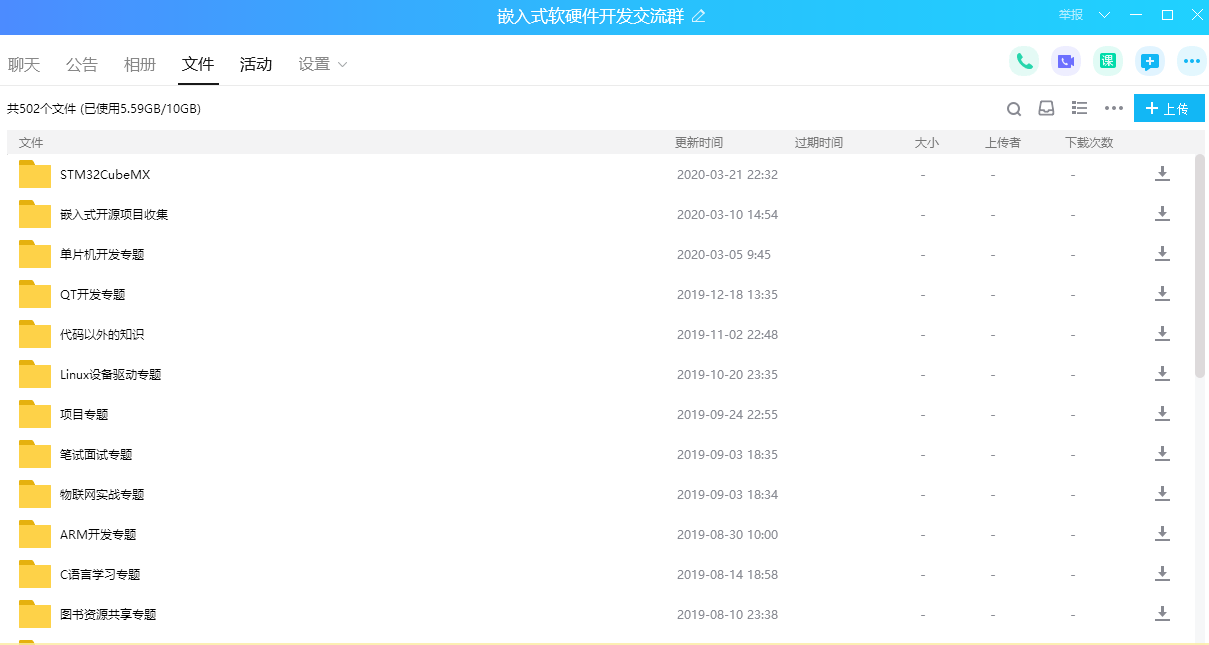Switch to the 相册 tab

click(x=140, y=63)
